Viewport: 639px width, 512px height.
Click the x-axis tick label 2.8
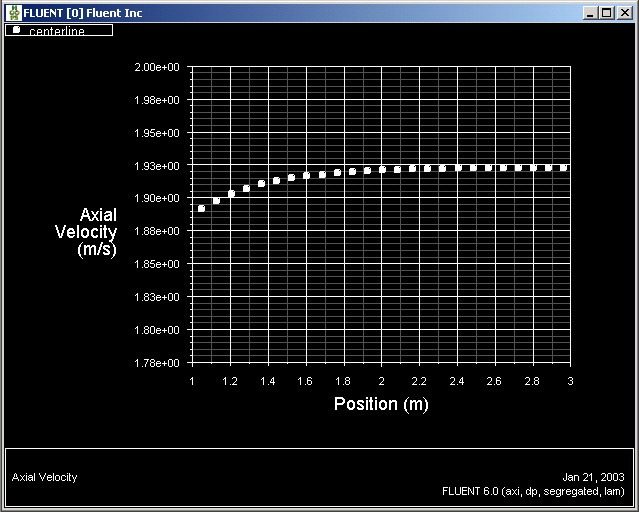[532, 382]
